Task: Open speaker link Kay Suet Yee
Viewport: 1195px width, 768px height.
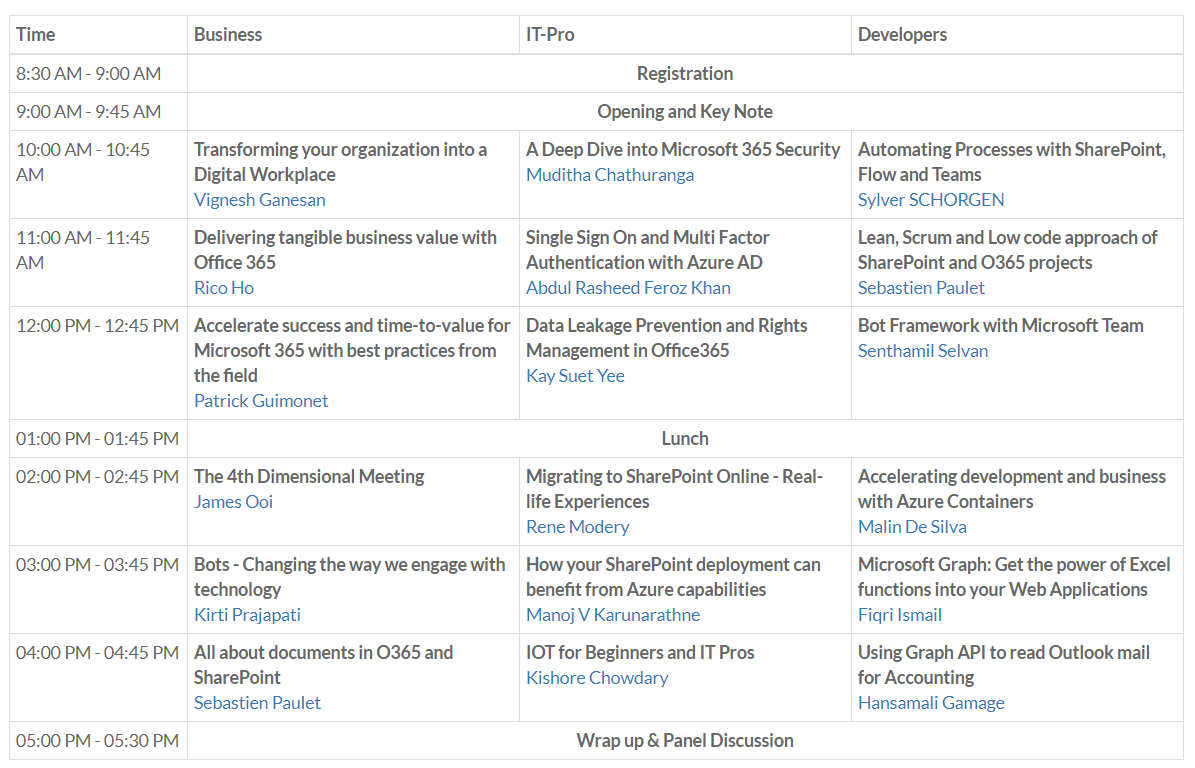Action: click(575, 376)
